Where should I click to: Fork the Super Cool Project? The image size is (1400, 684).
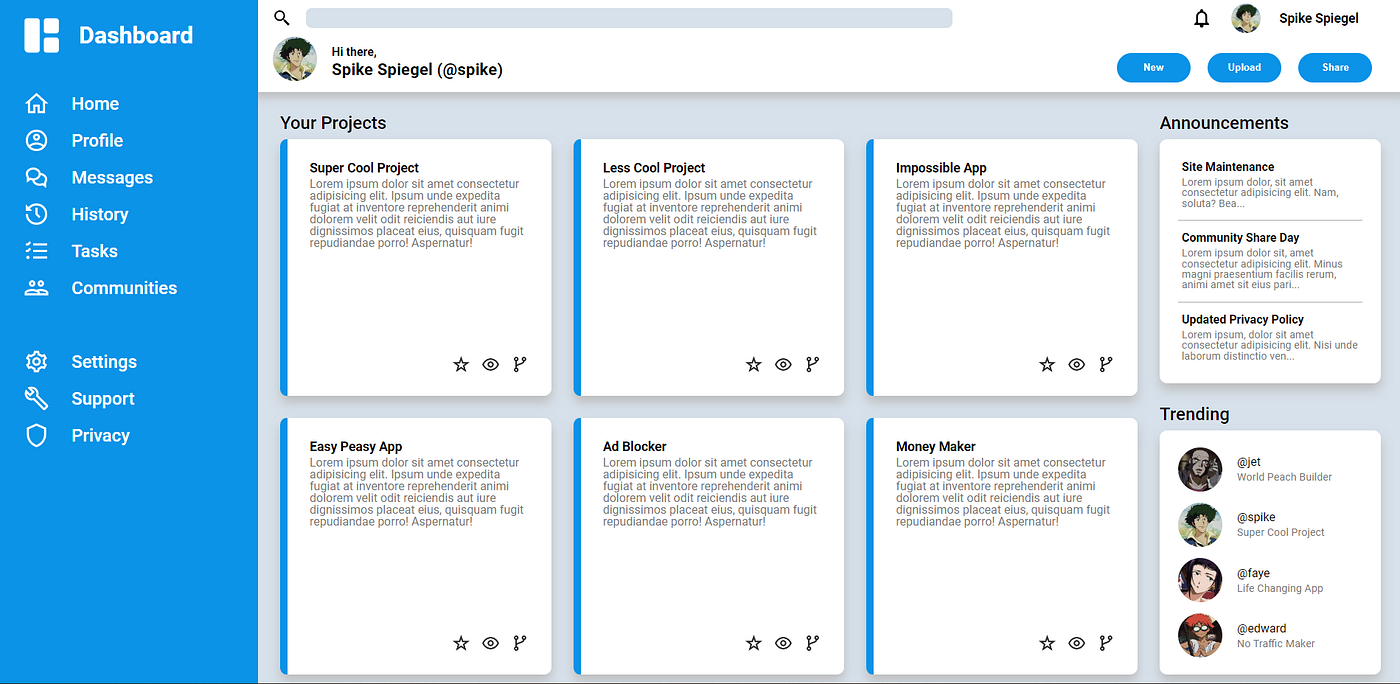point(520,364)
